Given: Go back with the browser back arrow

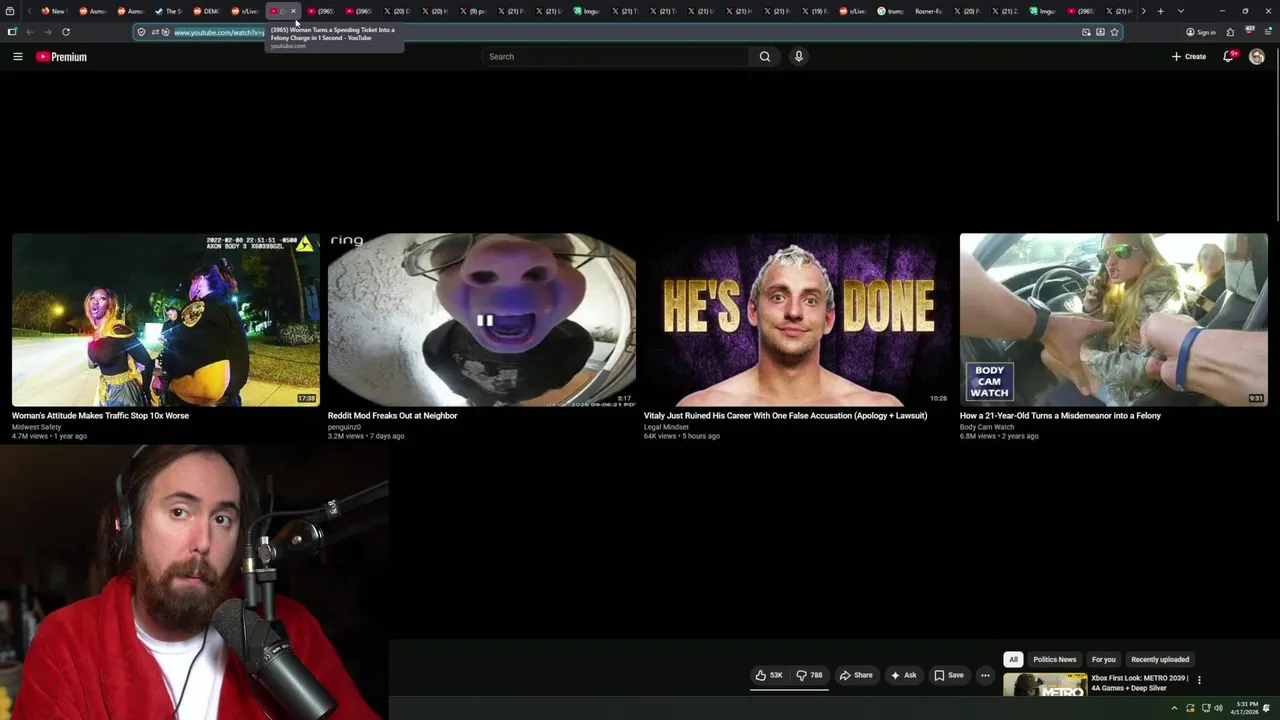Looking at the screenshot, I should [30, 32].
